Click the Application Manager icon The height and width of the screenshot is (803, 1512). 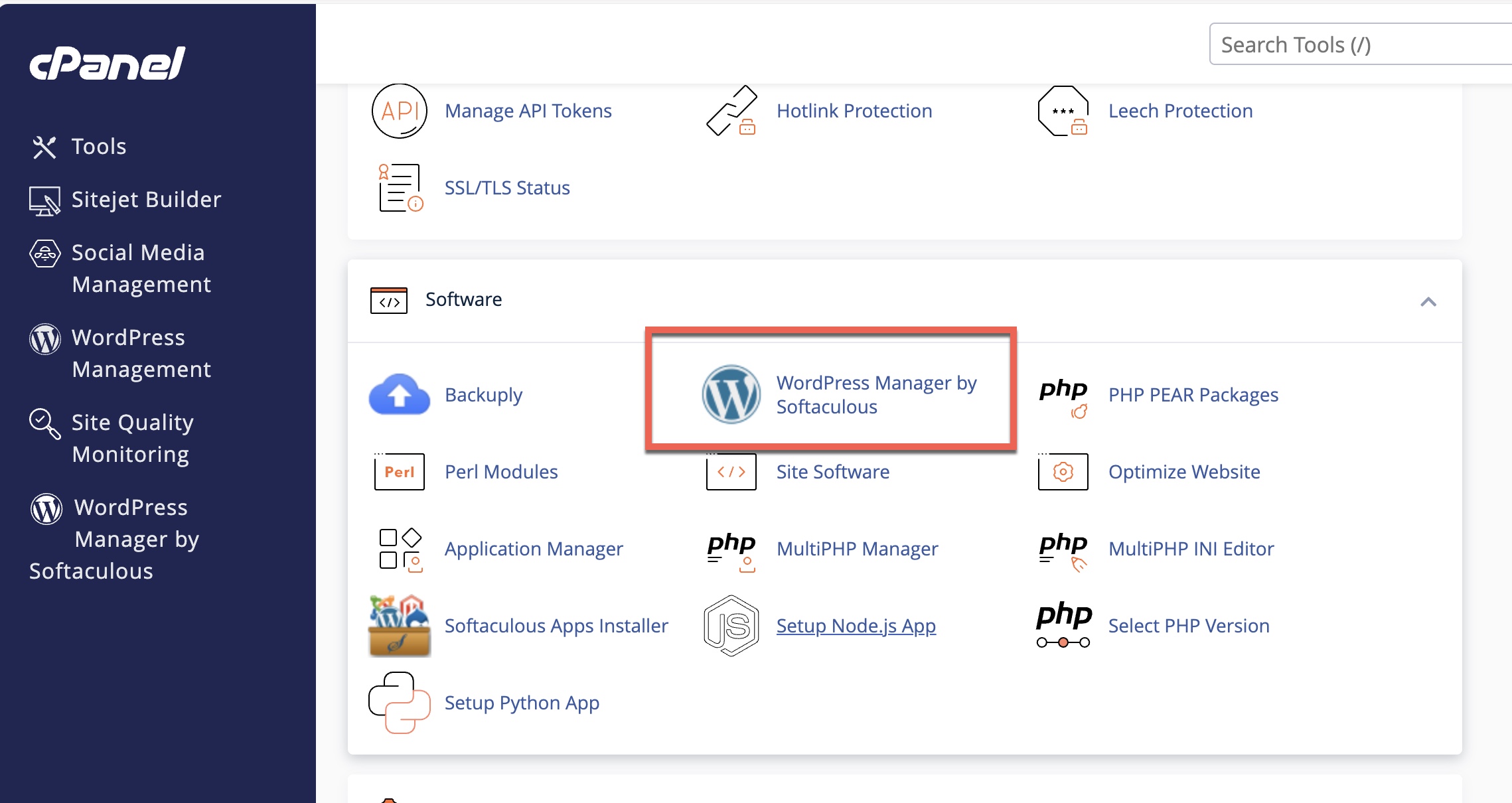399,549
